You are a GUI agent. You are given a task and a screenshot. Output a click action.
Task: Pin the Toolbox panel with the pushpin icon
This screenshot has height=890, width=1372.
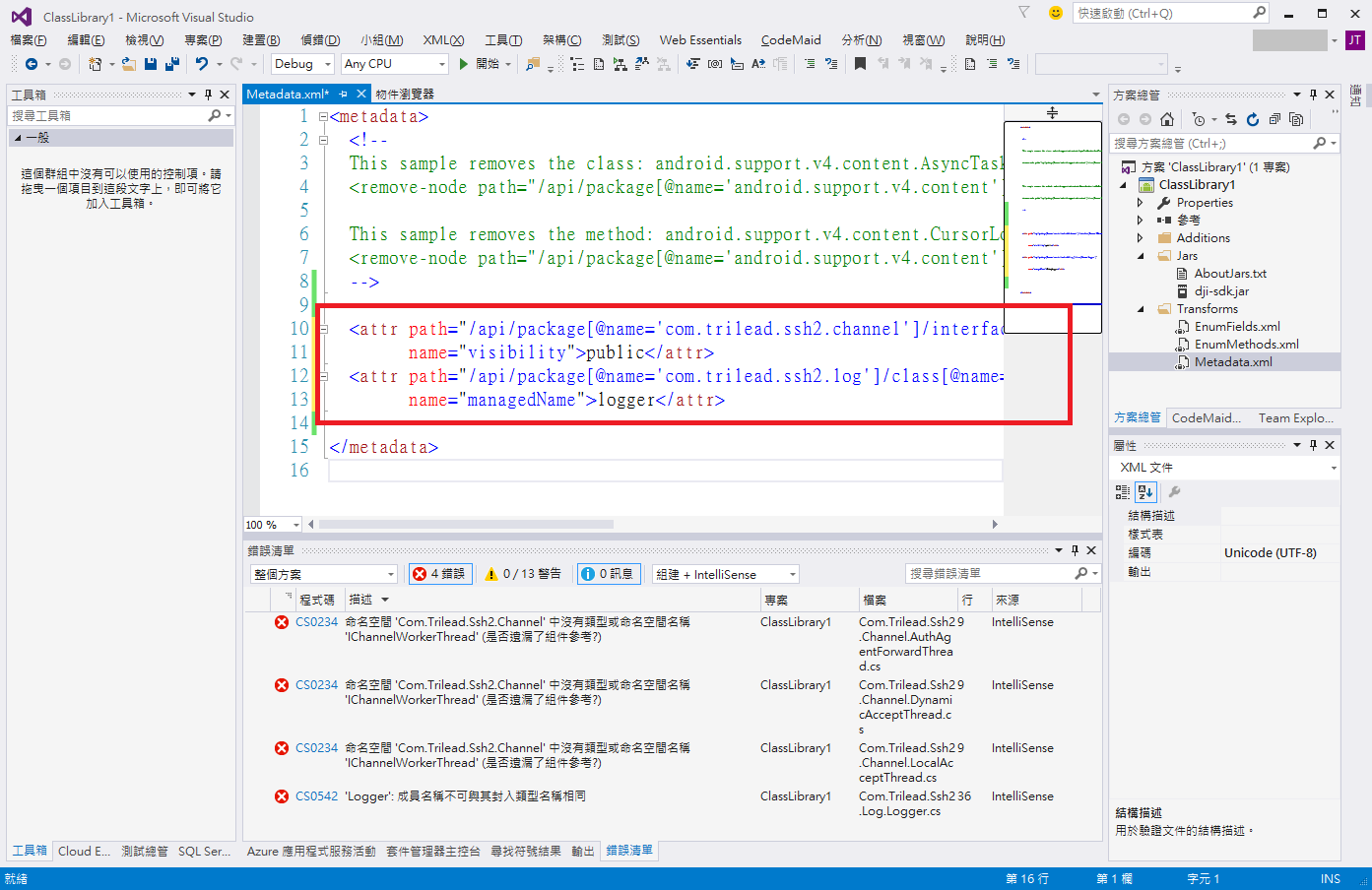(x=208, y=95)
